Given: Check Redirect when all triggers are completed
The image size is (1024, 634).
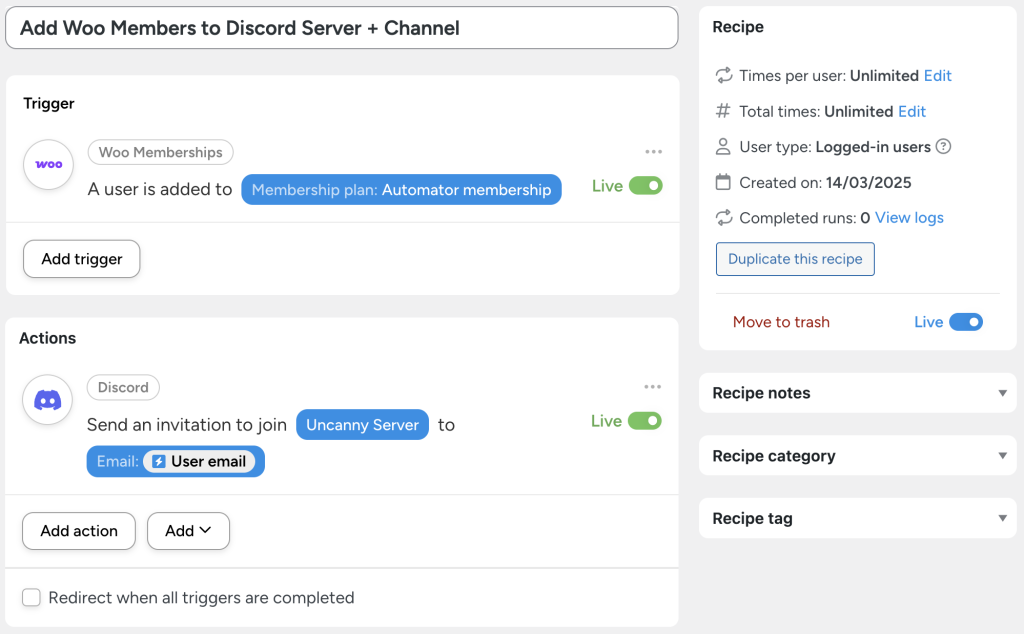Looking at the screenshot, I should [x=31, y=597].
